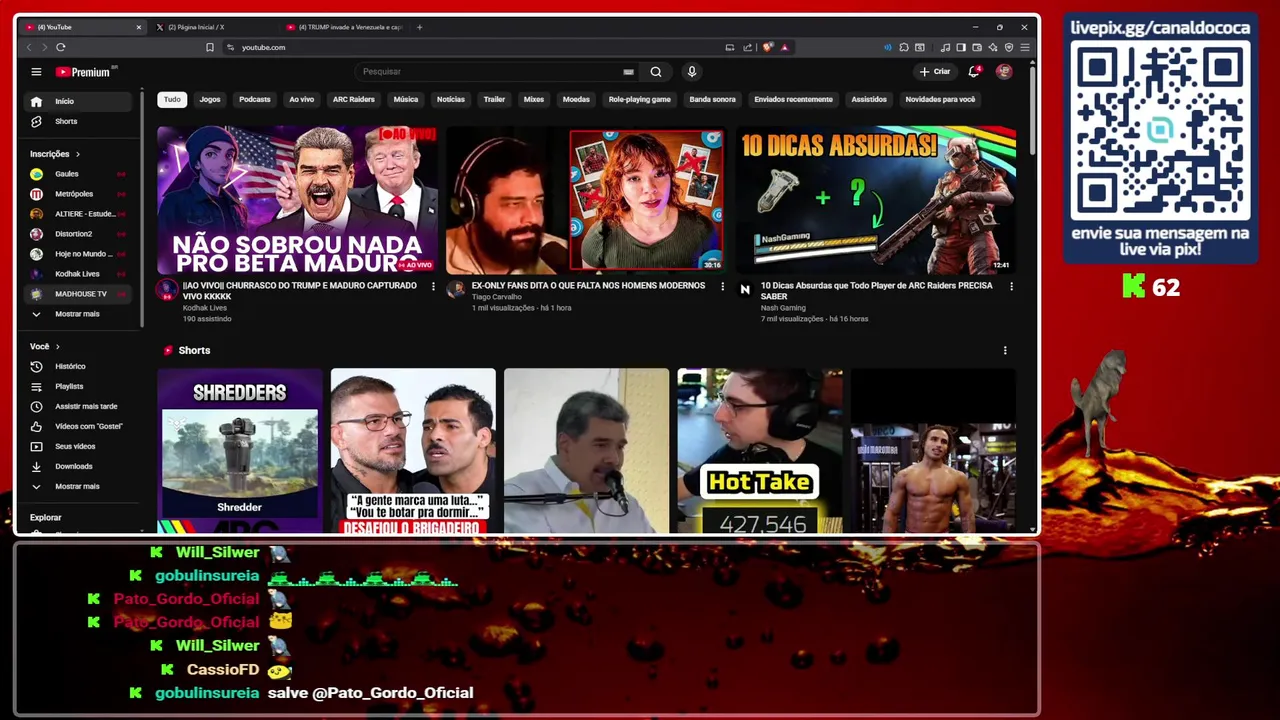This screenshot has width=1280, height=720.
Task: Expand the Você section chevron
Action: pos(57,346)
